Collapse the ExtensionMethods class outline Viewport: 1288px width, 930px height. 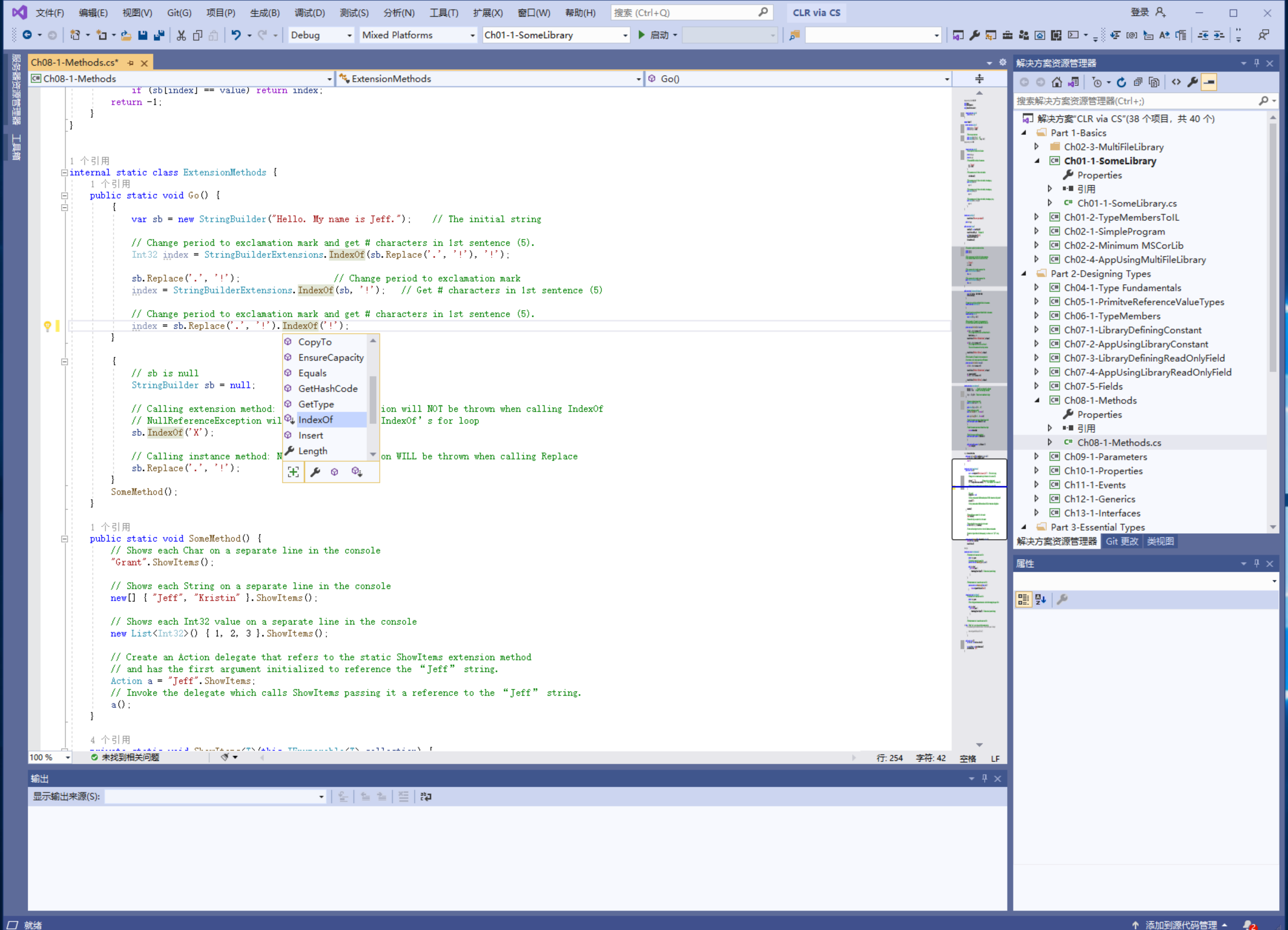[x=64, y=172]
